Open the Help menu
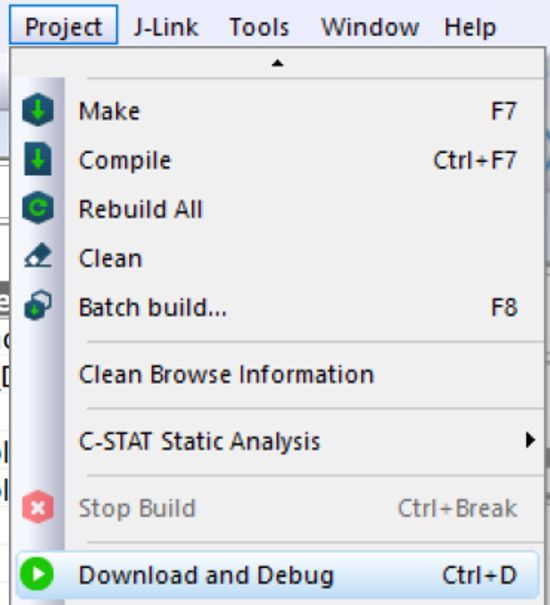 470,27
